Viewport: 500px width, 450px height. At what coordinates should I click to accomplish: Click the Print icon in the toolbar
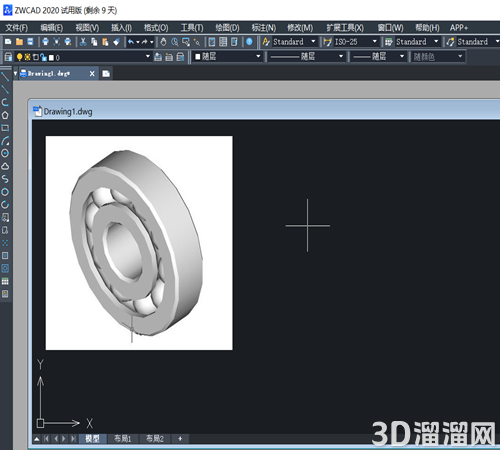(x=46, y=42)
